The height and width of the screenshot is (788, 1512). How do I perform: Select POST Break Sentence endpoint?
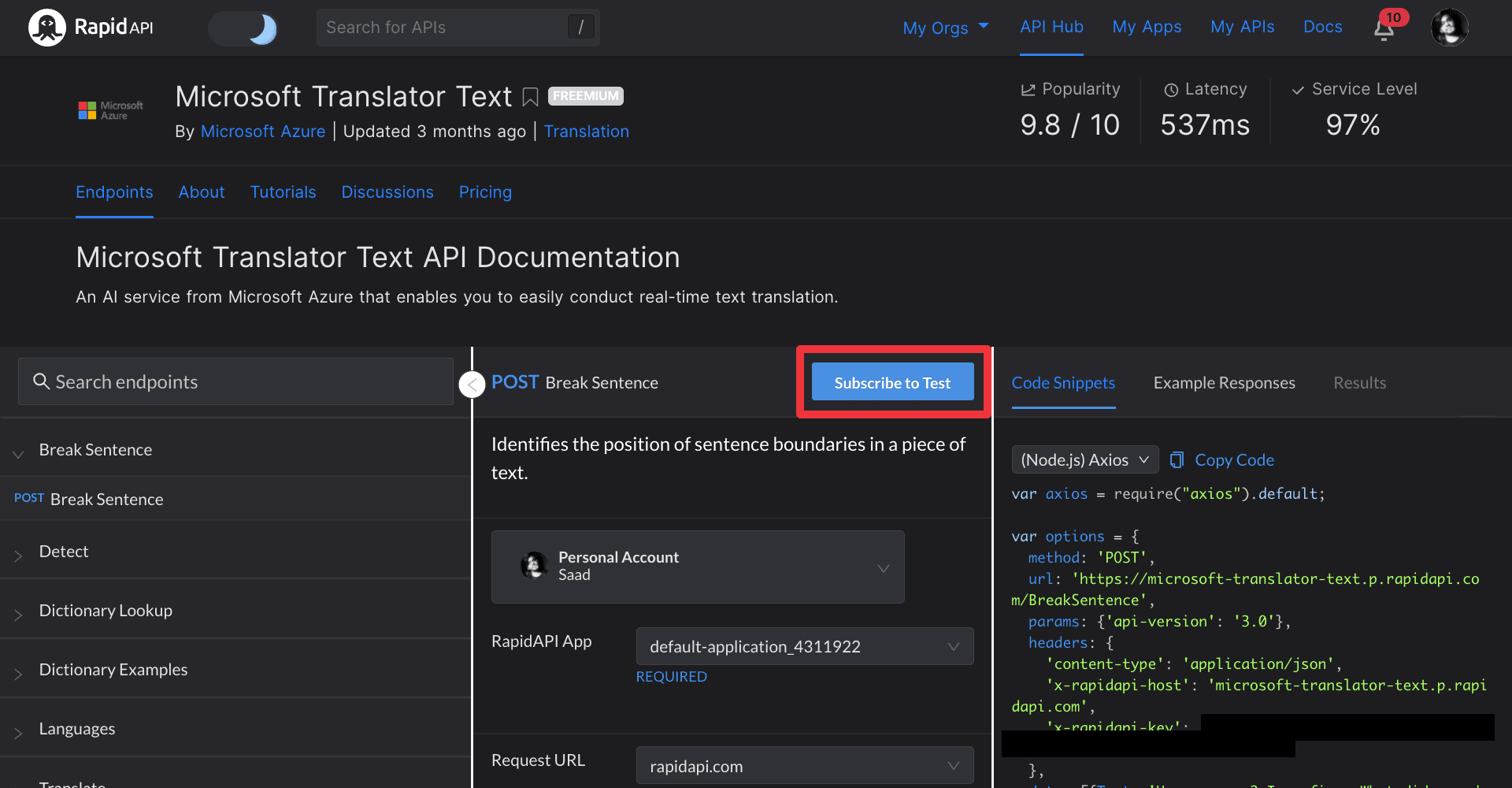pos(235,499)
